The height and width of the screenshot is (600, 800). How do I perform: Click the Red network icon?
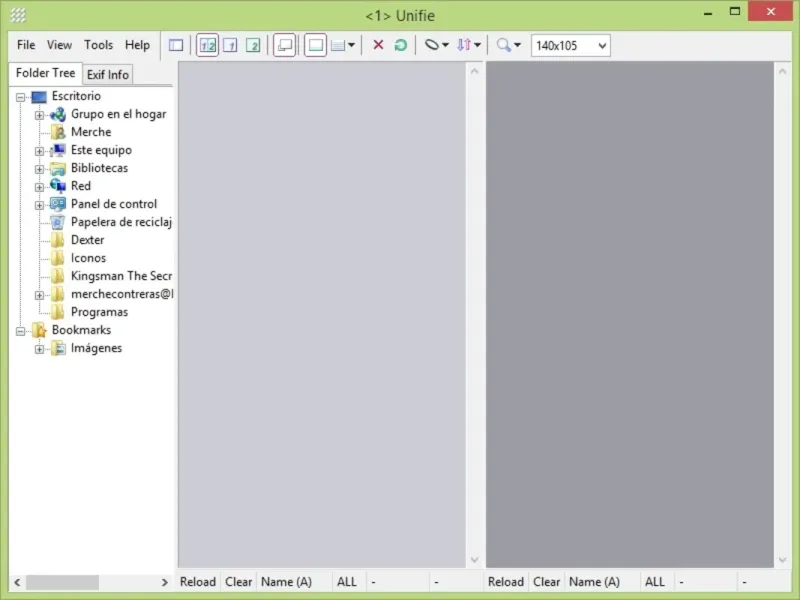[58, 186]
